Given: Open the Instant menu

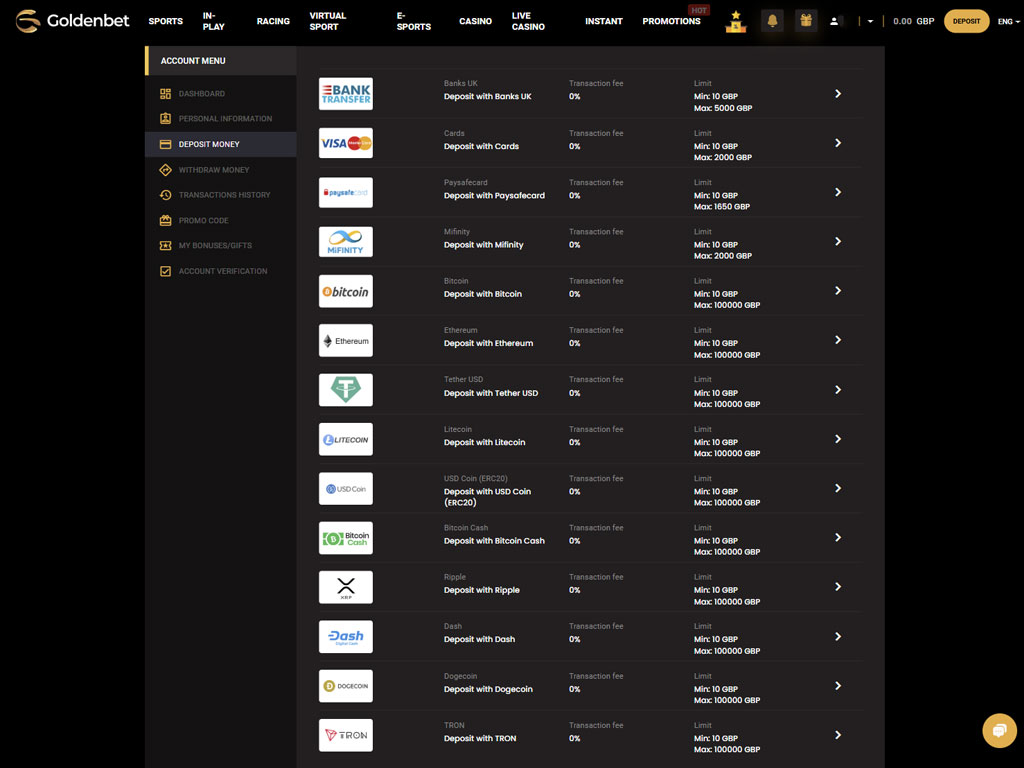Looking at the screenshot, I should point(603,22).
